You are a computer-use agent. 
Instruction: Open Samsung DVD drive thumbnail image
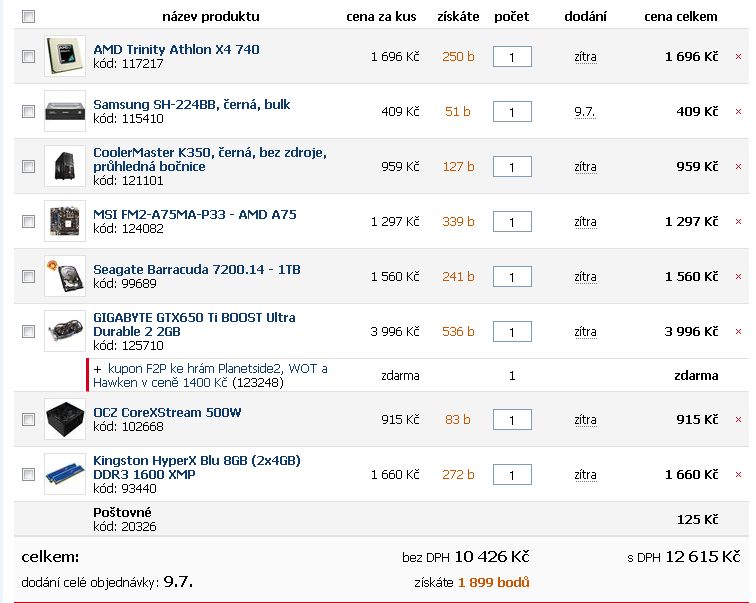point(65,111)
